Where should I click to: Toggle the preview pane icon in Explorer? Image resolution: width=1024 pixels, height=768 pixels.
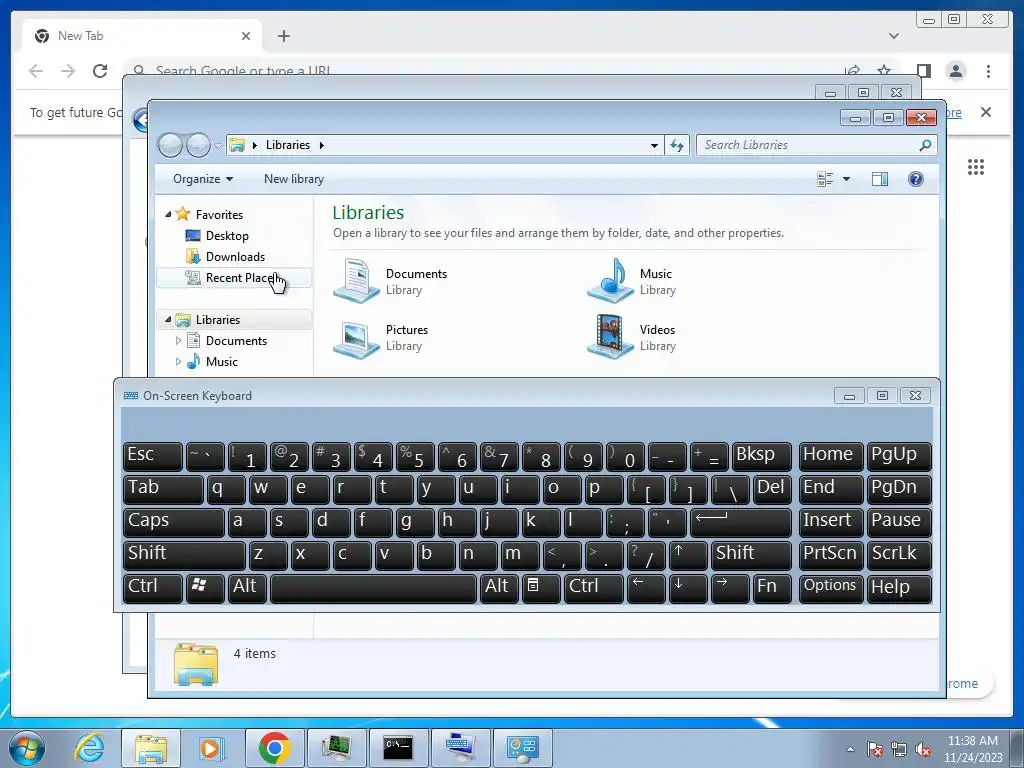[880, 179]
